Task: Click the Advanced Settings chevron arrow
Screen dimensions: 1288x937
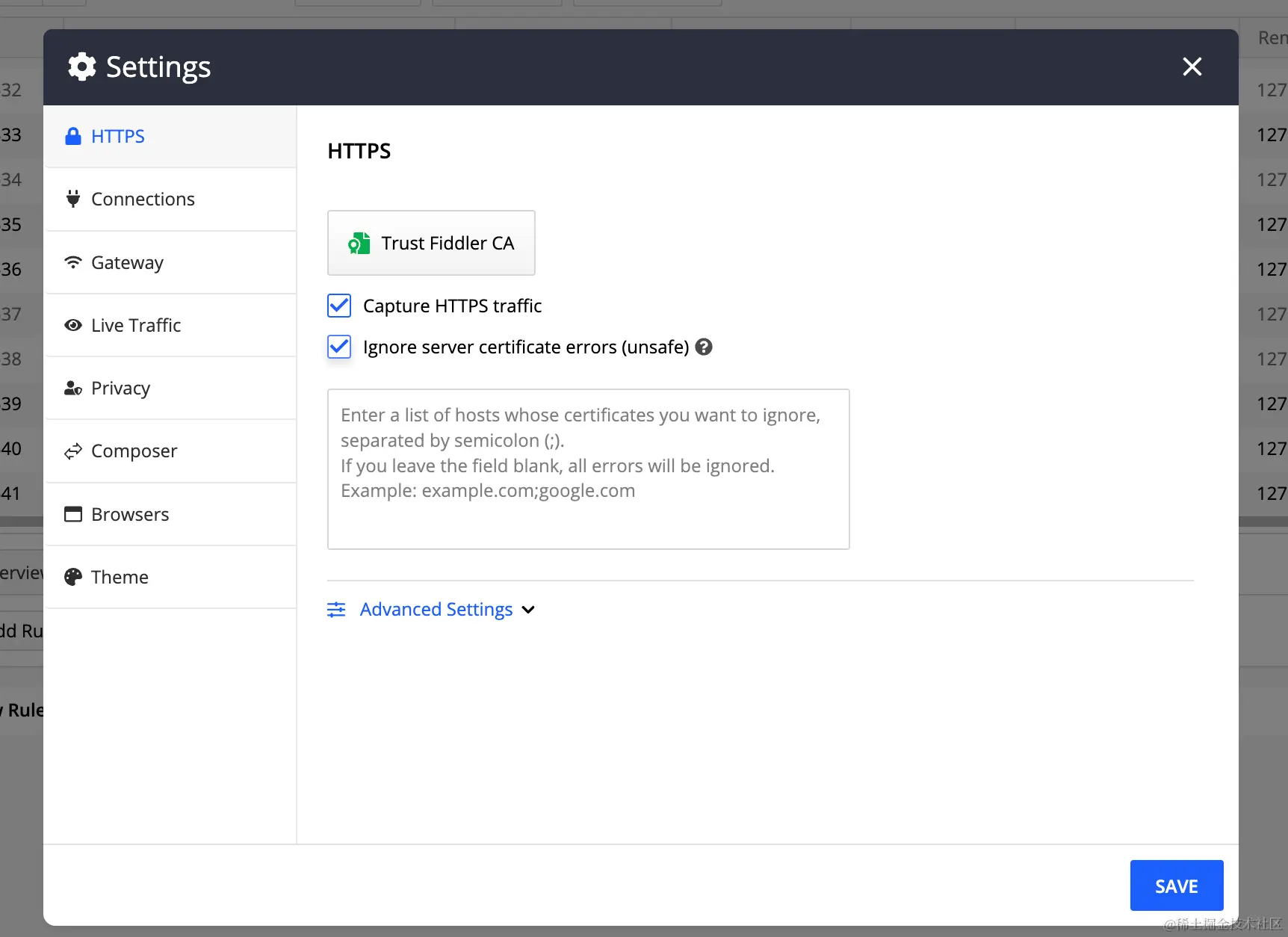Action: pyautogui.click(x=528, y=610)
